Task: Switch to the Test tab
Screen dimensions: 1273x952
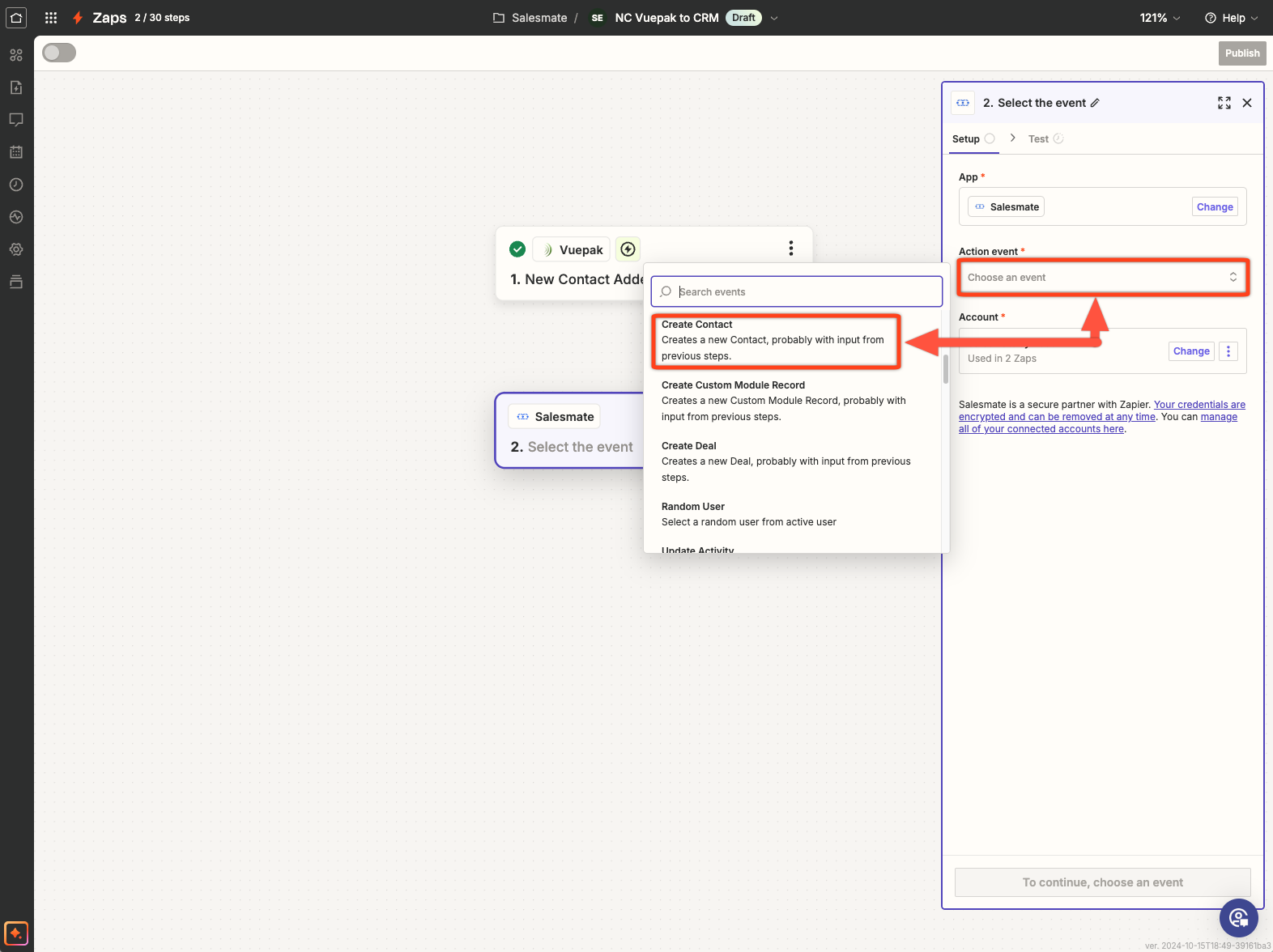Action: [1038, 139]
